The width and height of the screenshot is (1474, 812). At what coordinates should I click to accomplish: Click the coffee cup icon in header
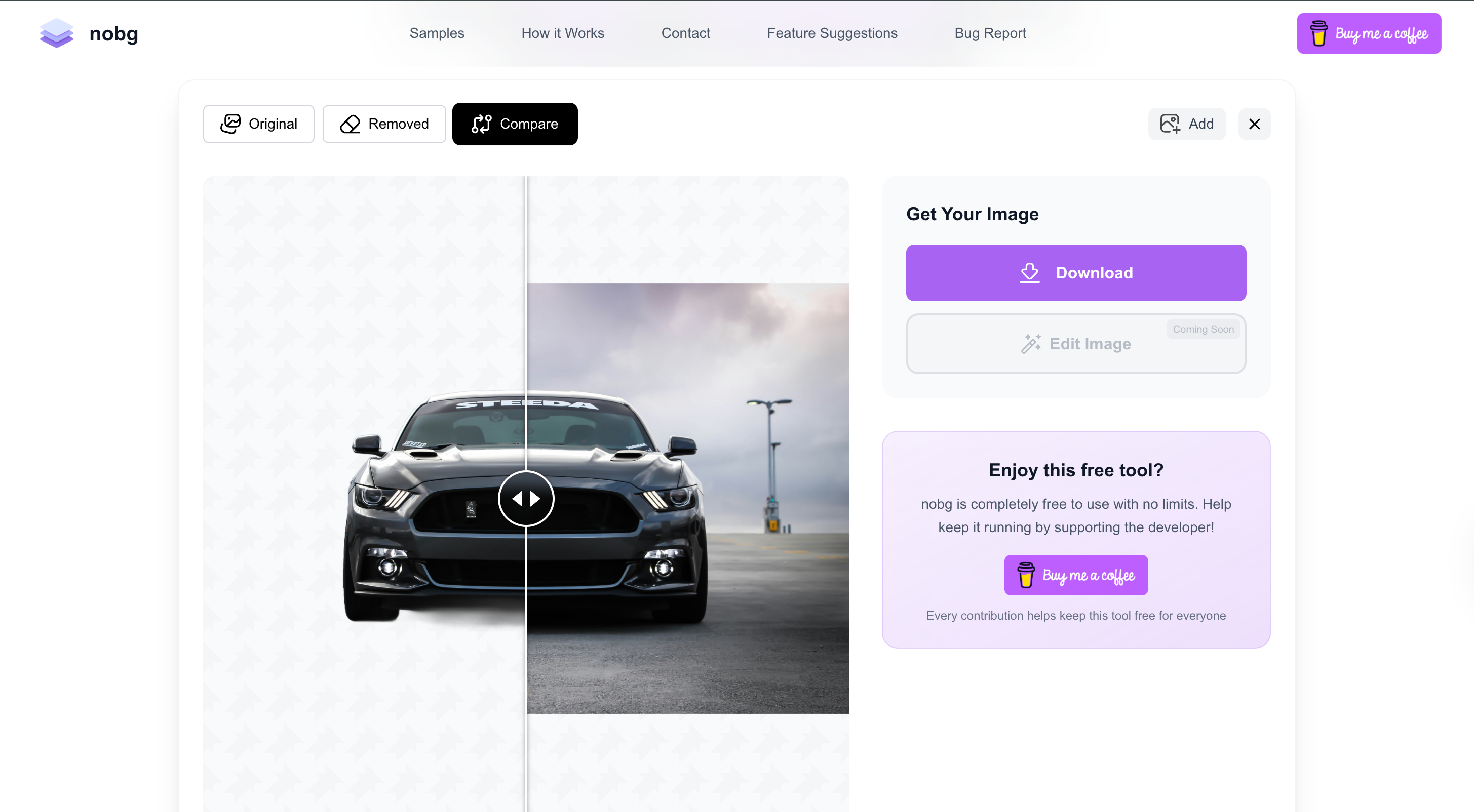coord(1318,34)
